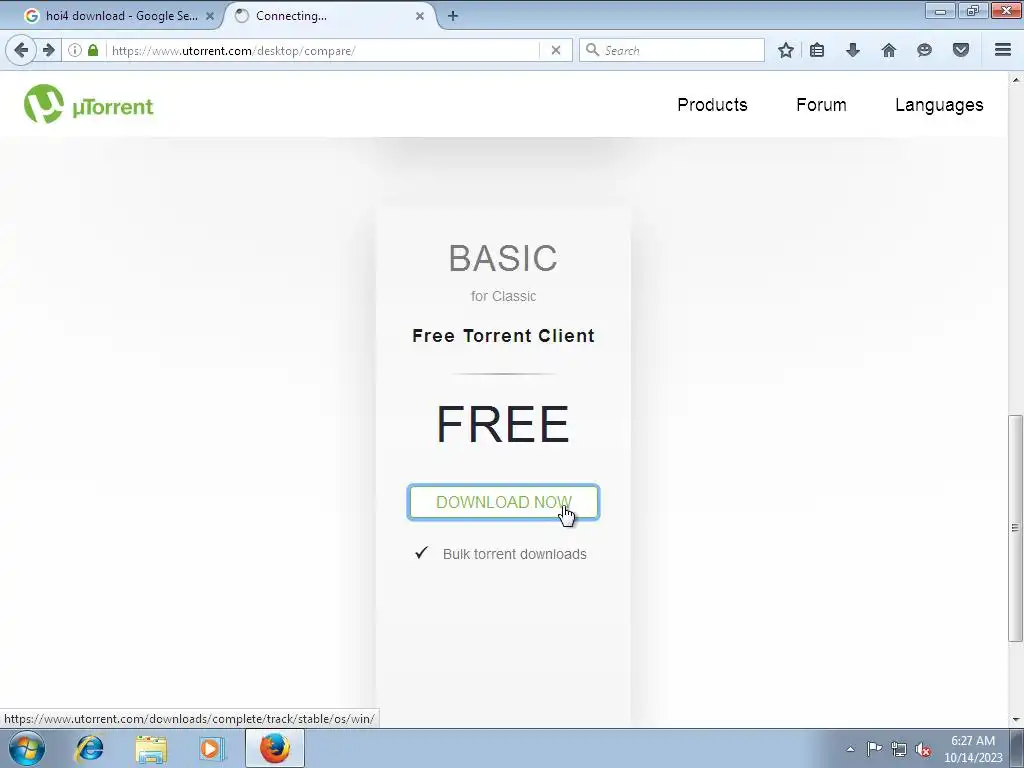Click the page vertical scrollbar thumb

[x=1016, y=528]
